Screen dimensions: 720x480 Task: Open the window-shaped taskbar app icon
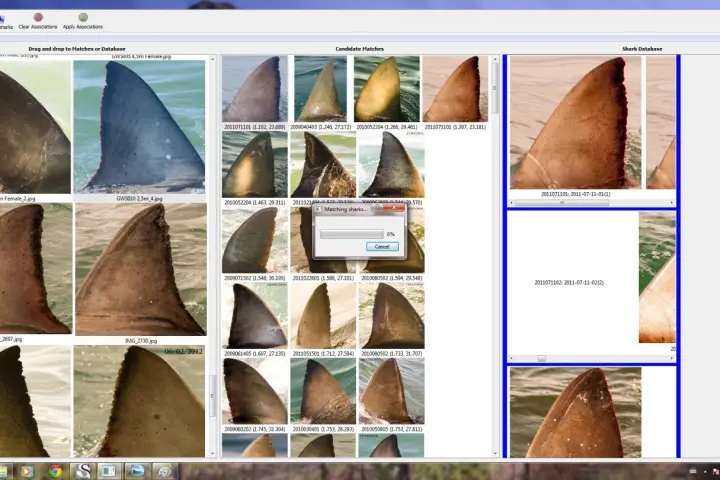click(109, 471)
